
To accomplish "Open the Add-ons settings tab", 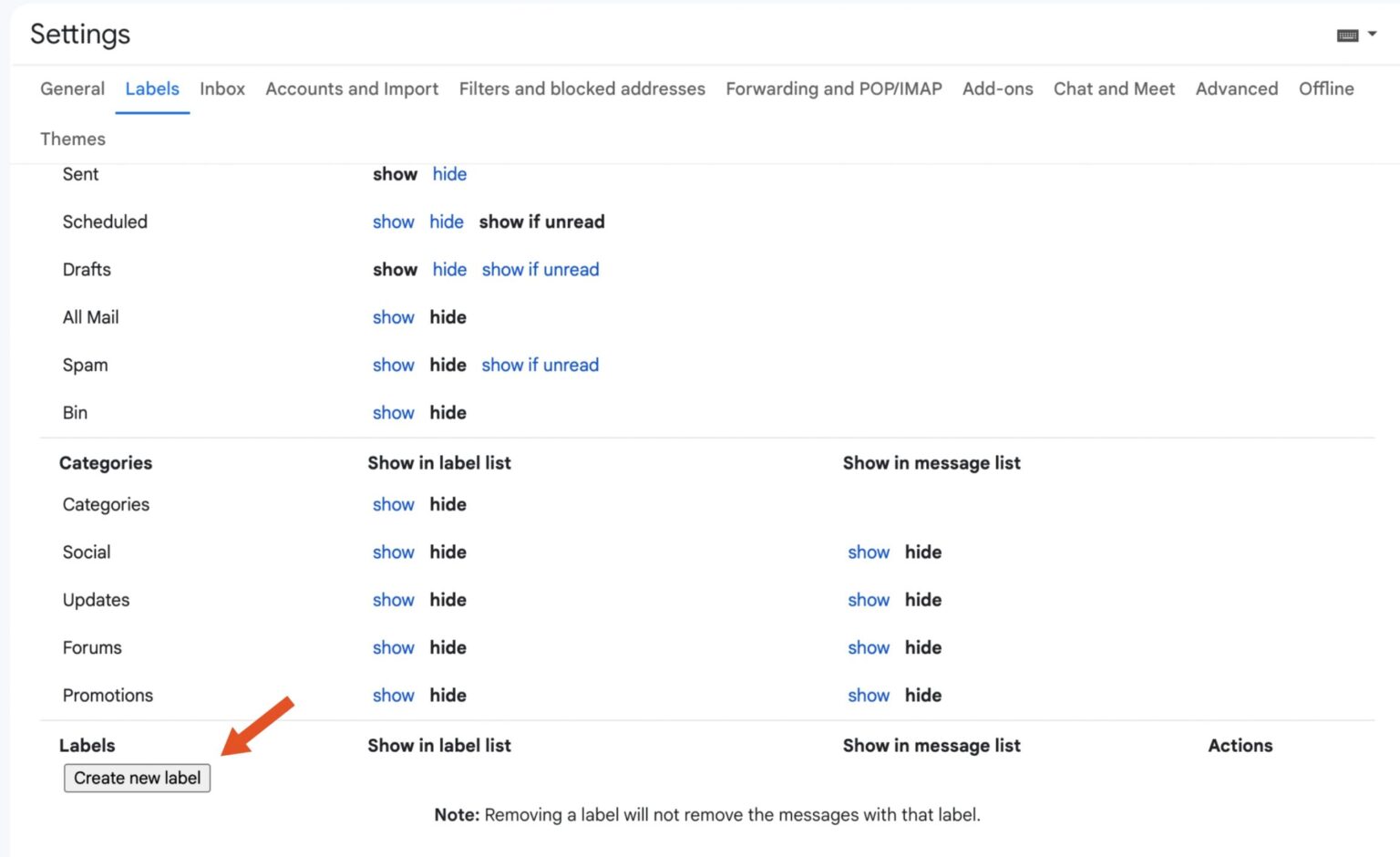I will pyautogui.click(x=997, y=88).
